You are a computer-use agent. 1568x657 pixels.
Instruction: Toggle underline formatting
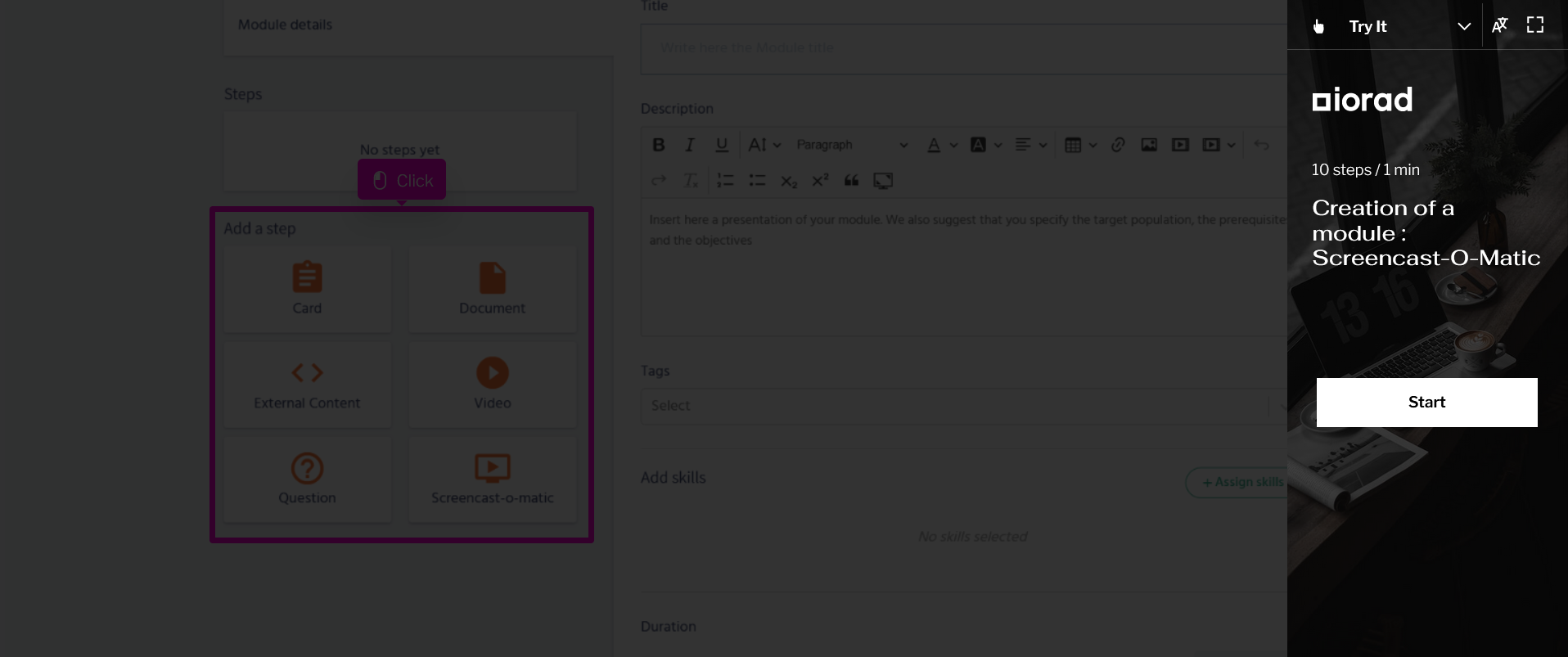coord(721,145)
